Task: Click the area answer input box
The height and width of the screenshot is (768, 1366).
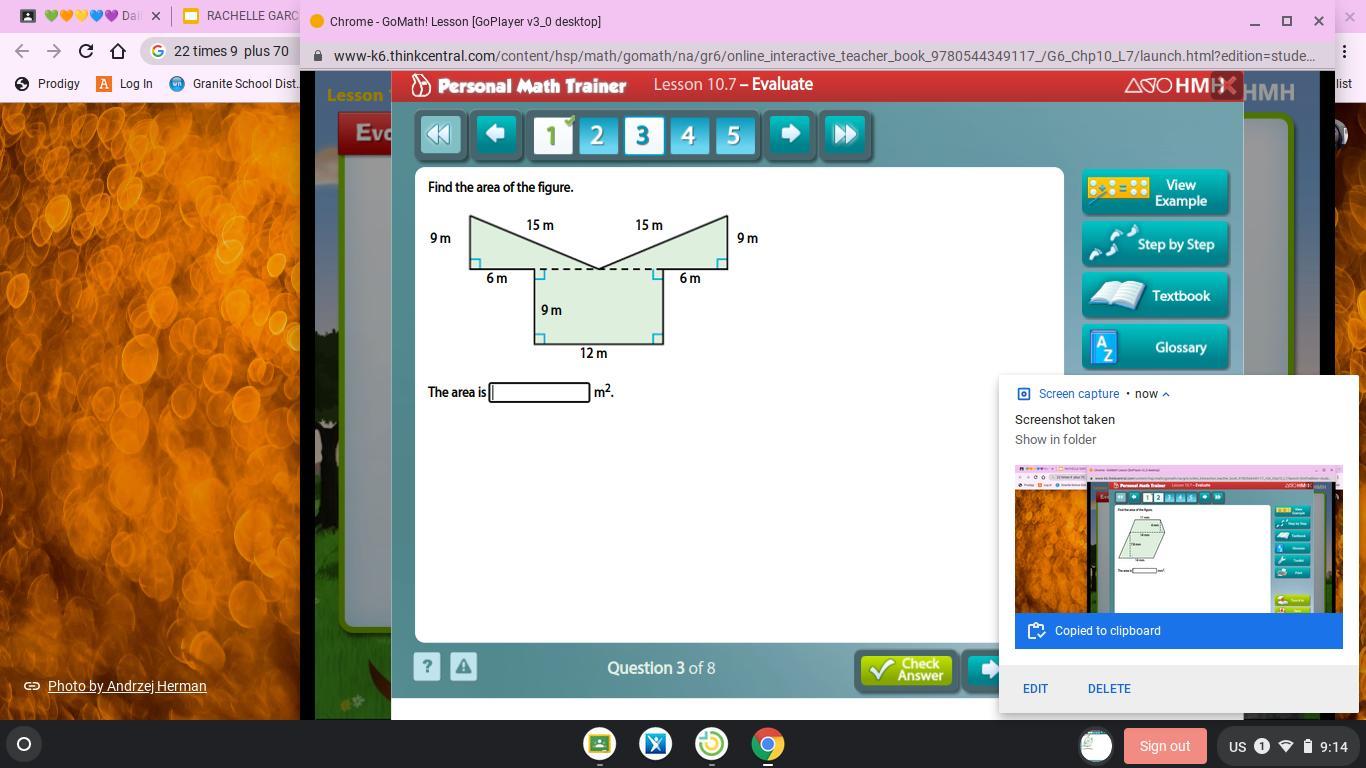Action: coord(539,392)
